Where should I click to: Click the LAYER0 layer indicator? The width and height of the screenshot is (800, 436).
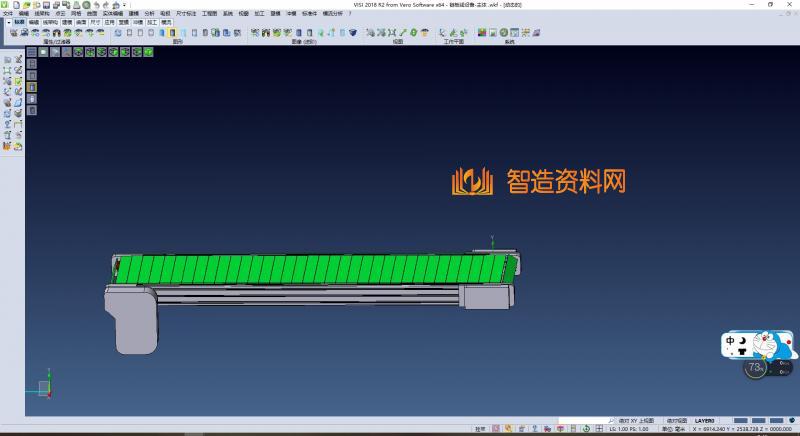click(x=705, y=421)
